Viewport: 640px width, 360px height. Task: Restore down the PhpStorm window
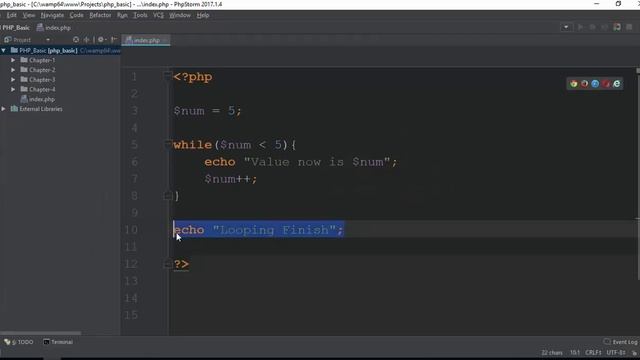pyautogui.click(x=618, y=4)
